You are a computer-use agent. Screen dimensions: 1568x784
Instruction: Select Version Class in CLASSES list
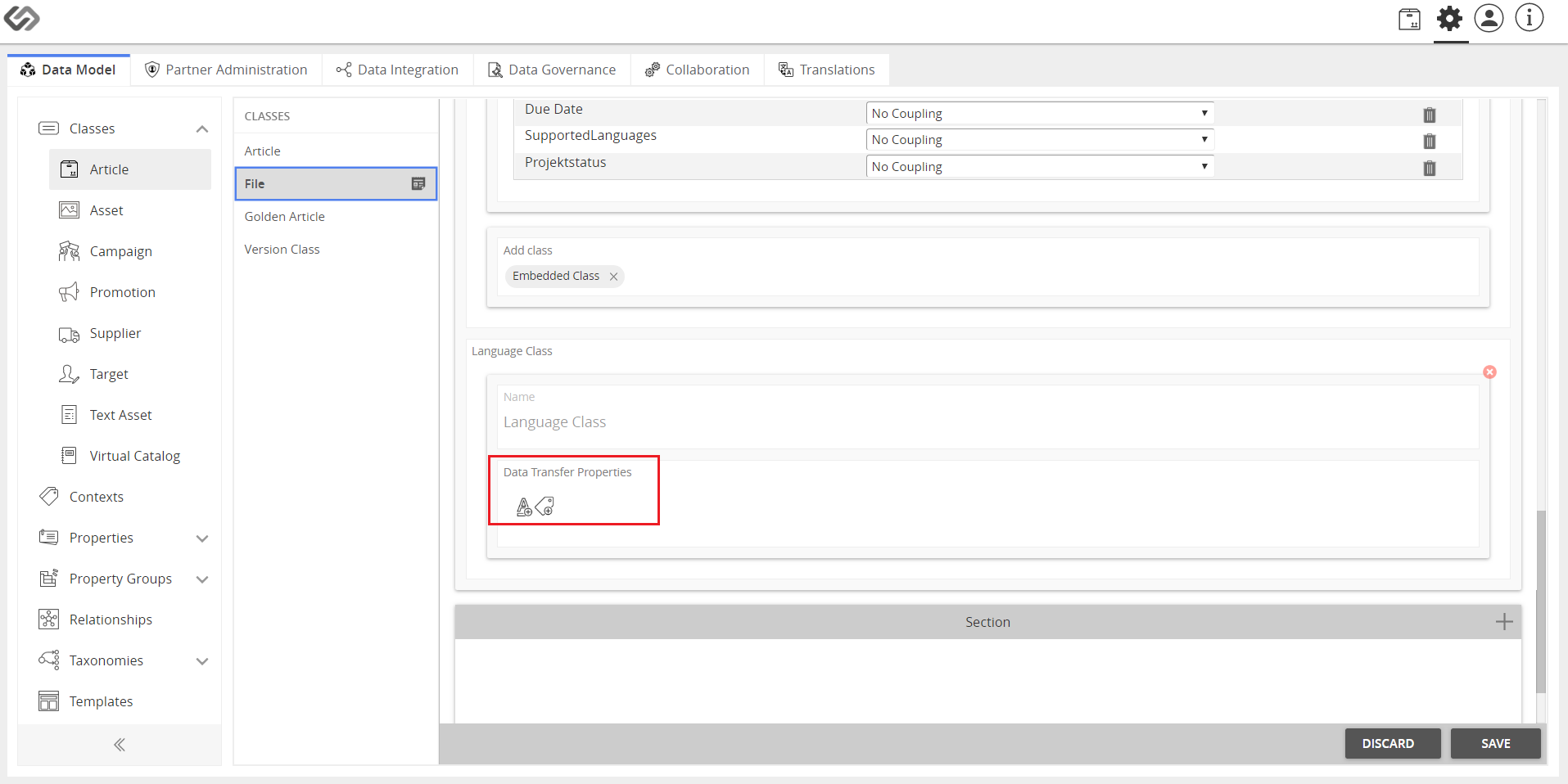[x=336, y=250]
